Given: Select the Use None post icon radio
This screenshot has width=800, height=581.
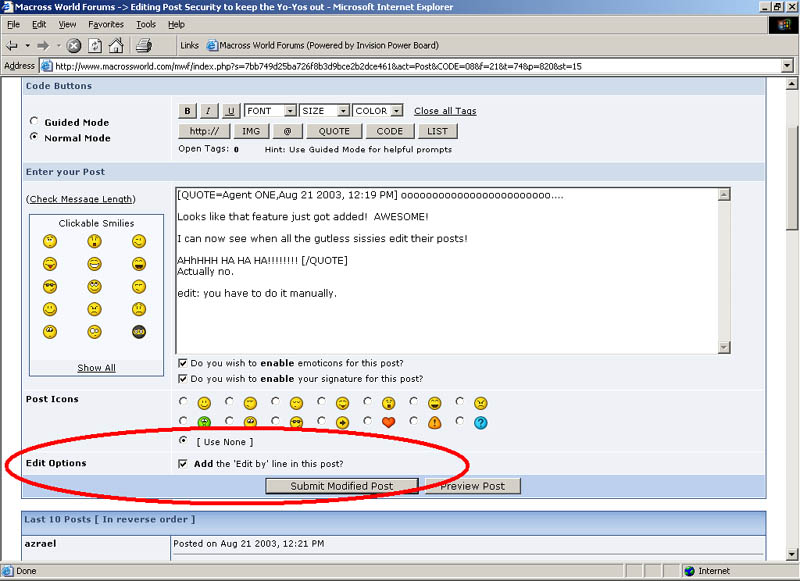Looking at the screenshot, I should (183, 440).
